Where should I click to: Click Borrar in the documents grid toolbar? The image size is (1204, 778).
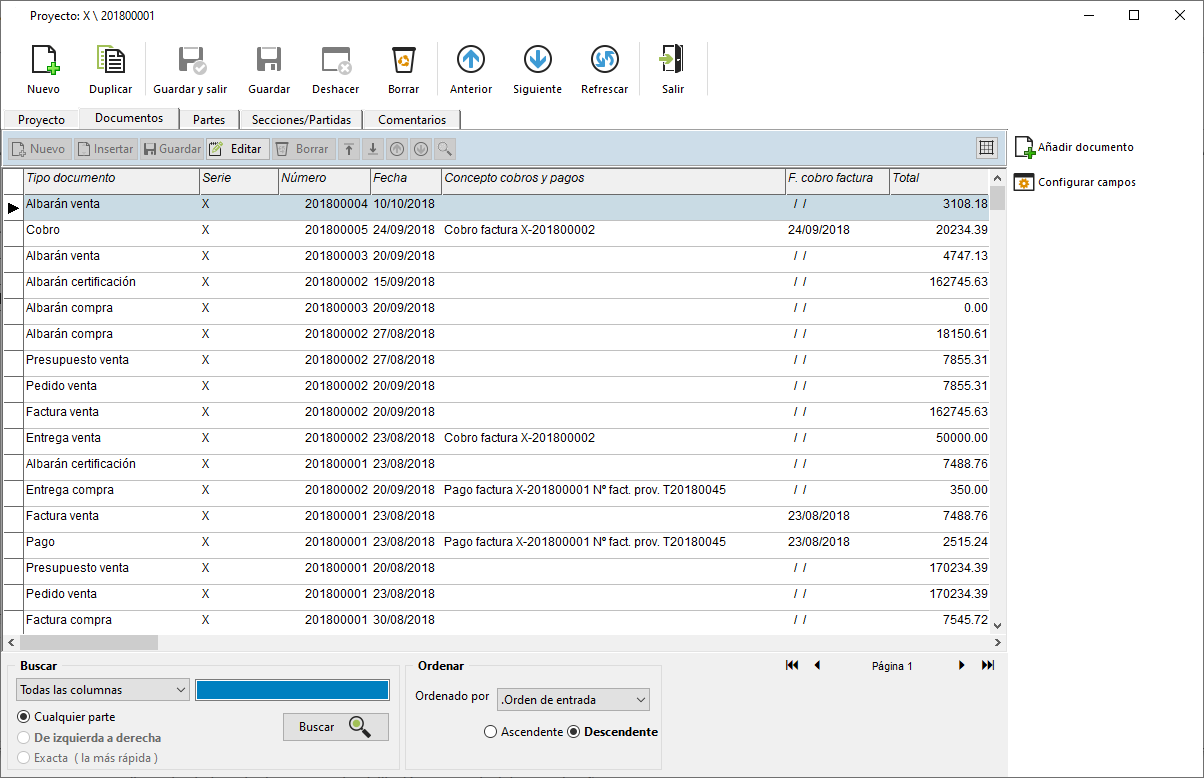click(x=303, y=149)
